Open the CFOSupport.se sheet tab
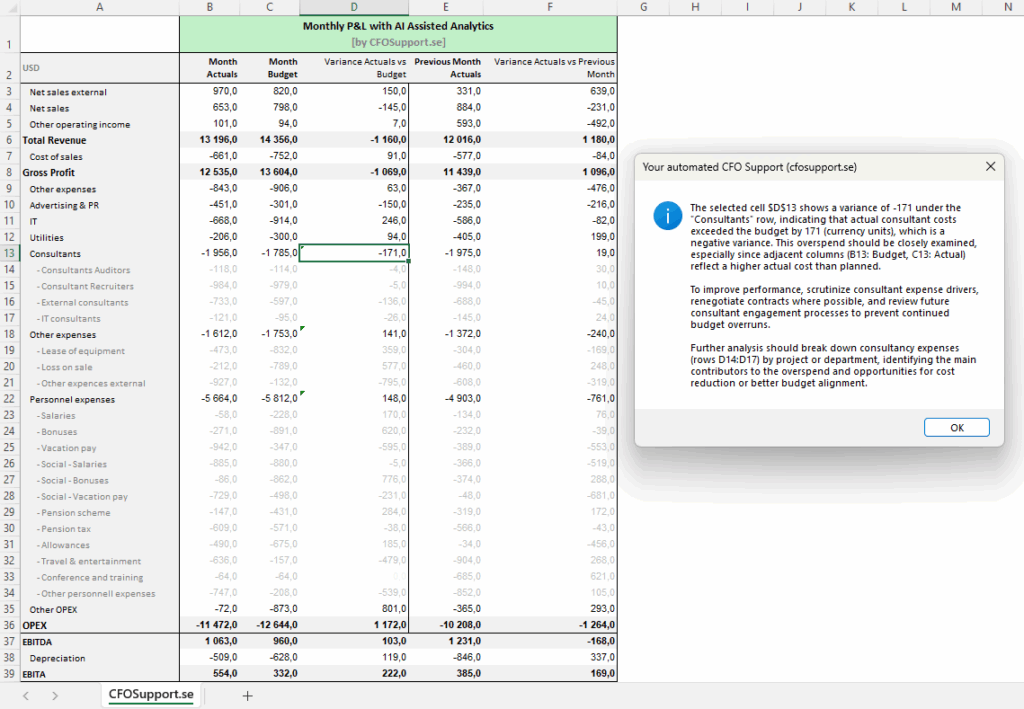This screenshot has width=1024, height=709. [x=150, y=695]
